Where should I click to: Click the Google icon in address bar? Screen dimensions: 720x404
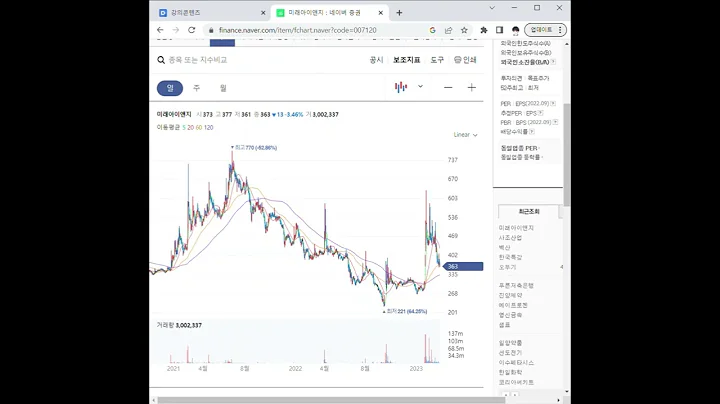(432, 30)
